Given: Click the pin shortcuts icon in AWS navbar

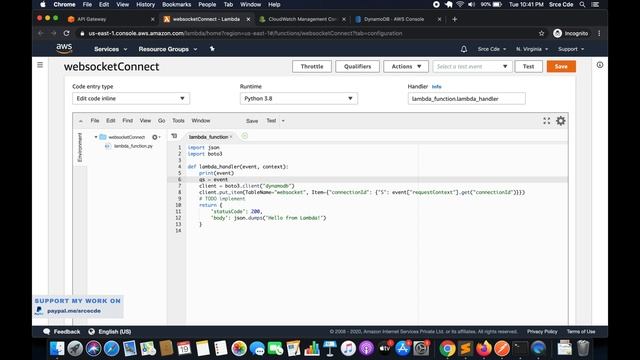Looking at the screenshot, I should point(212,49).
